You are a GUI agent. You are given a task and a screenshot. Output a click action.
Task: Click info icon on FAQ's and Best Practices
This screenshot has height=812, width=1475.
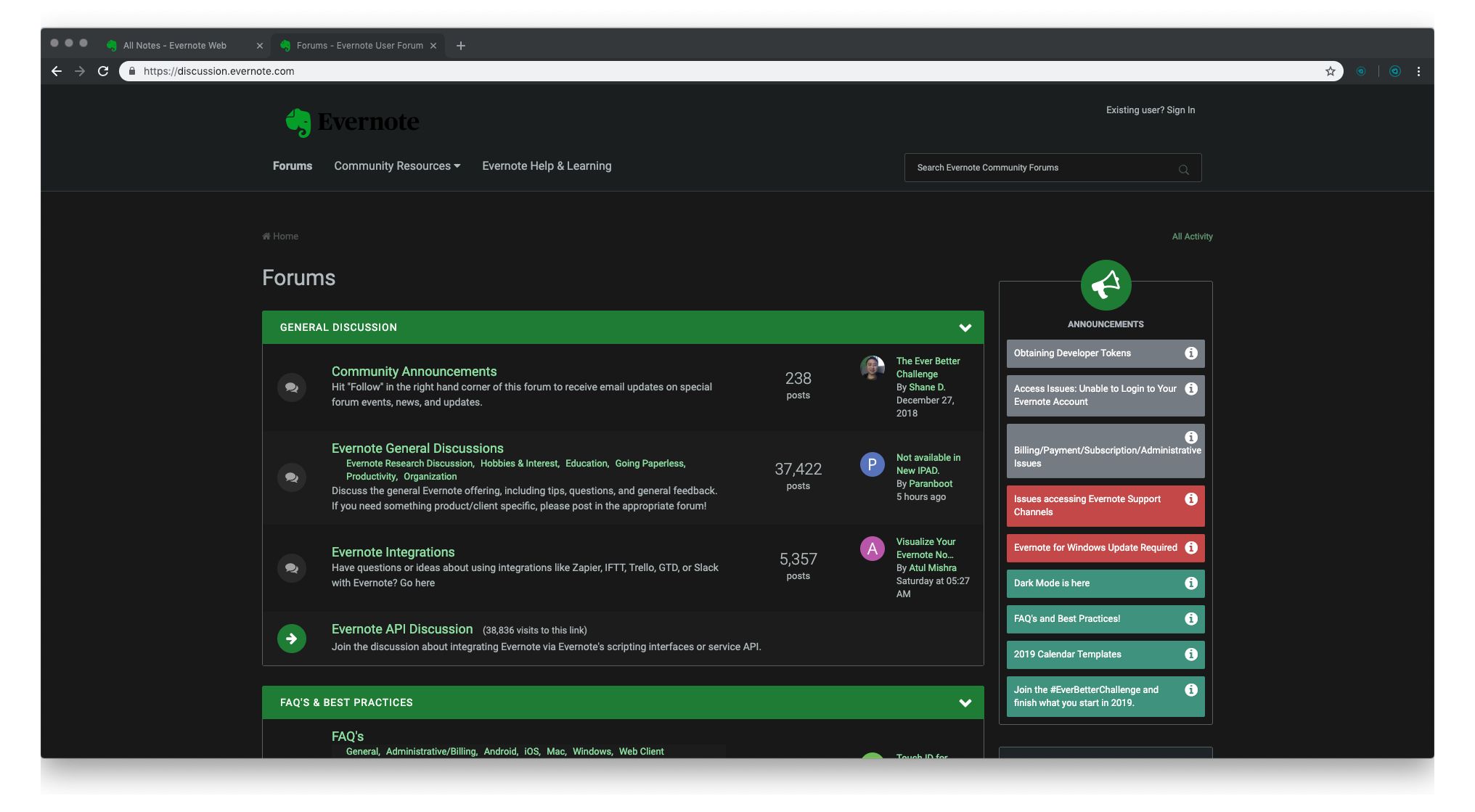(1191, 619)
